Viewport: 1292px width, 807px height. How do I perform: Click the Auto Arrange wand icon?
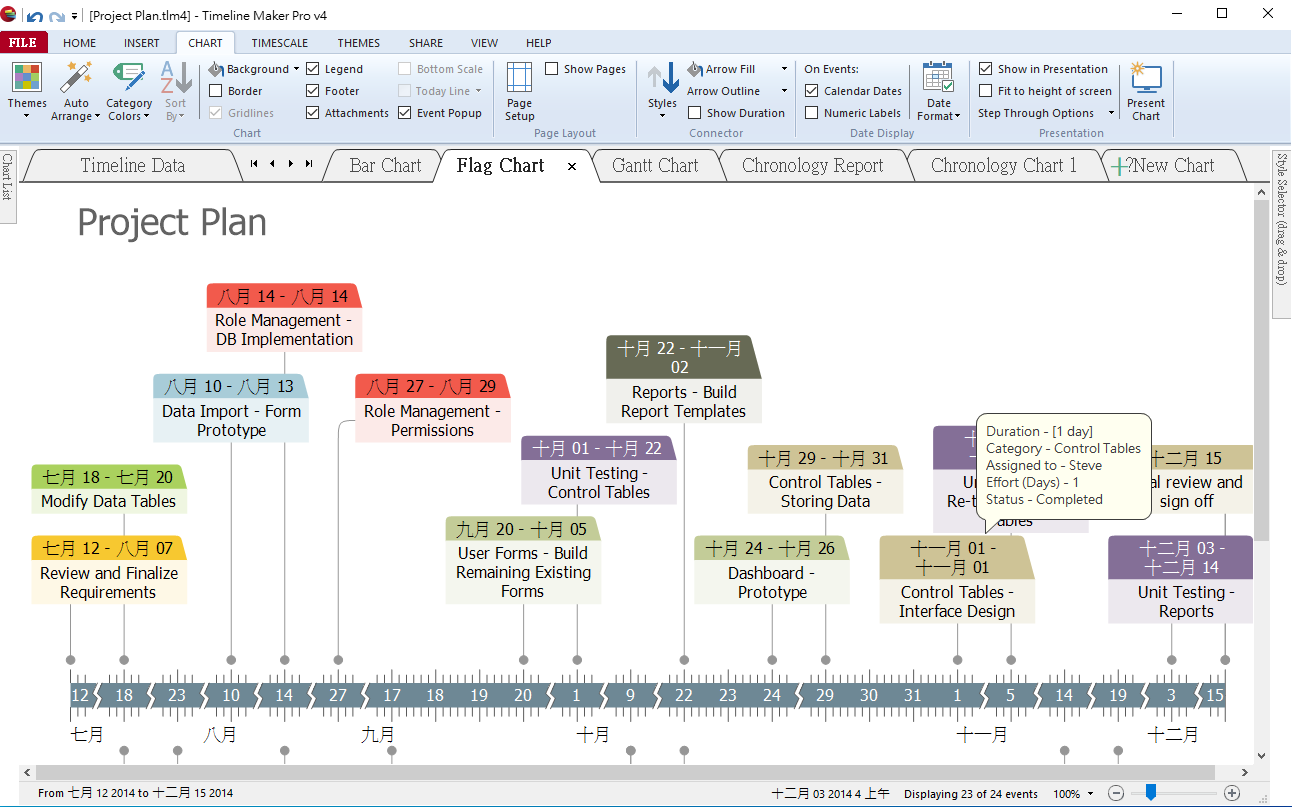[76, 78]
